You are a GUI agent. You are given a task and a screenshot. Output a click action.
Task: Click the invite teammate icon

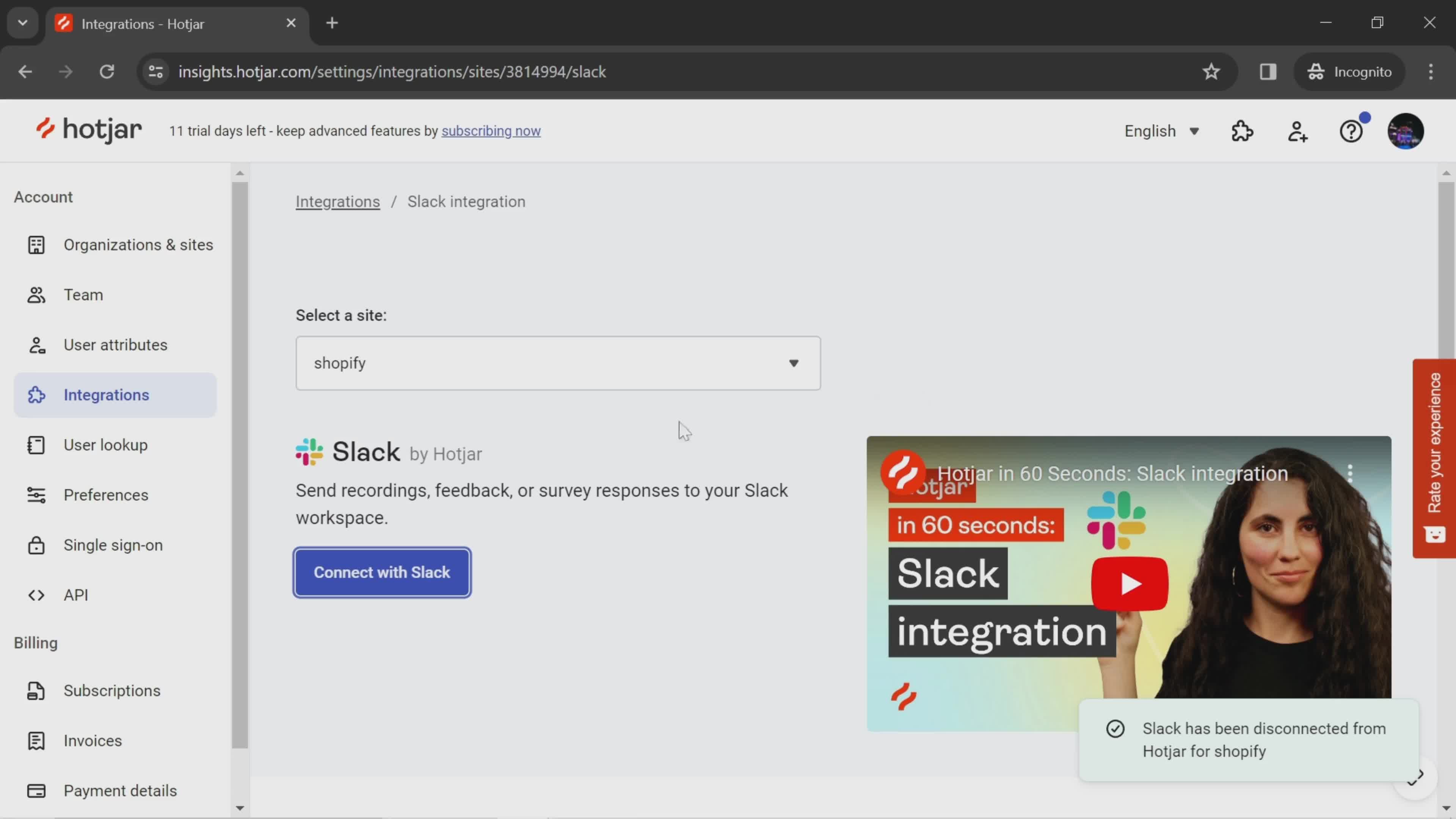click(x=1298, y=131)
